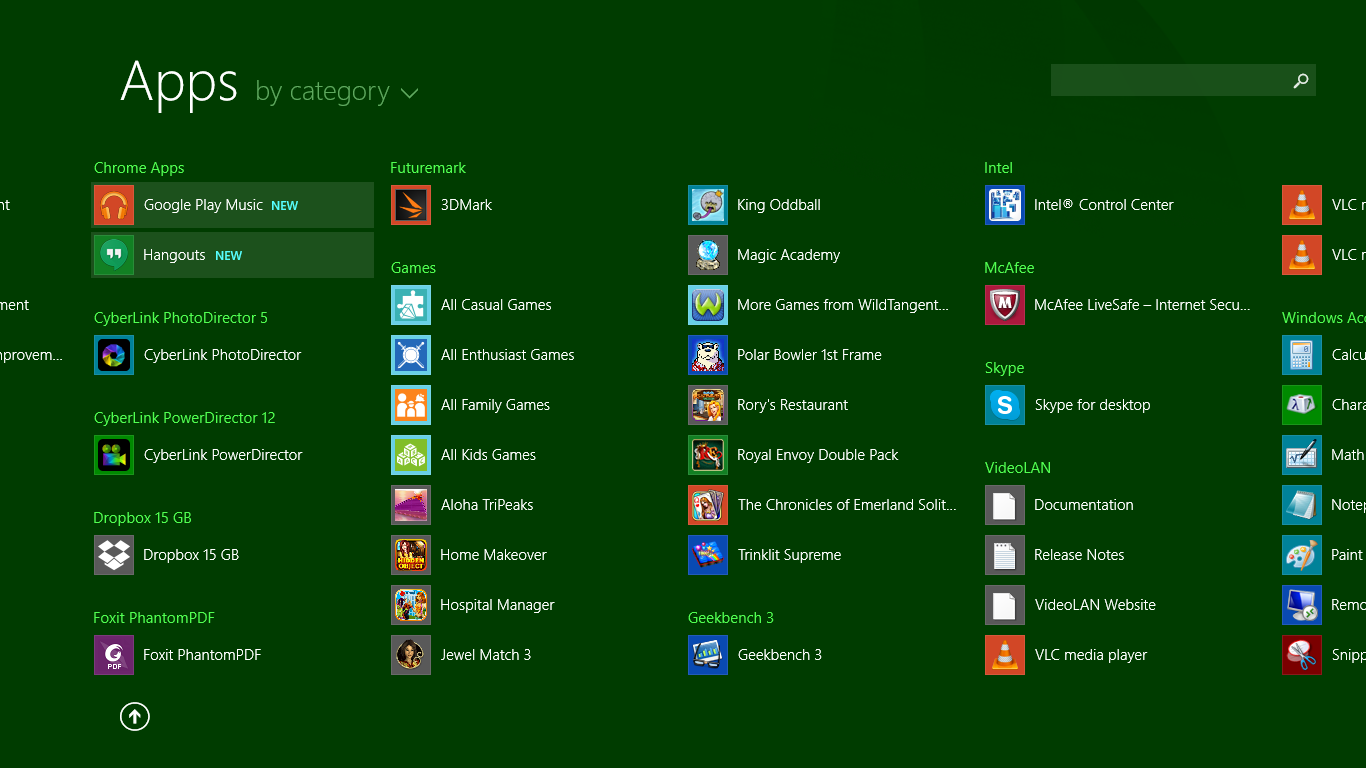This screenshot has height=768, width=1366.
Task: Open the 'by category' sorting dropdown
Action: click(x=335, y=91)
